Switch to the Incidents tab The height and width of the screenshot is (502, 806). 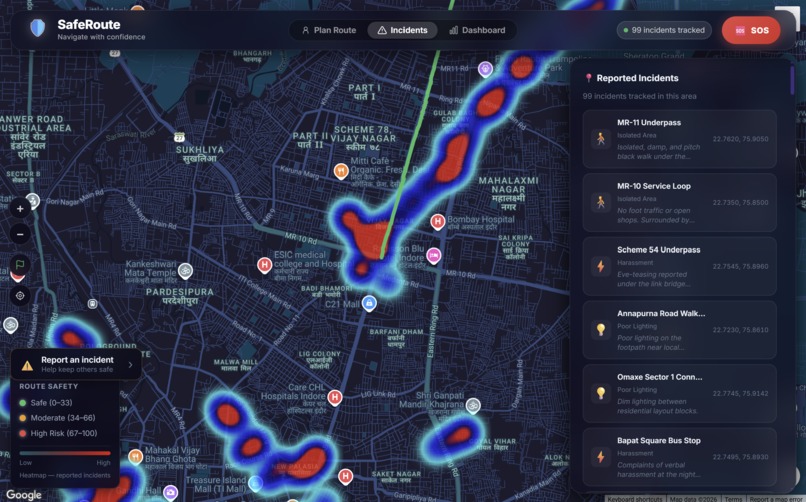click(402, 30)
